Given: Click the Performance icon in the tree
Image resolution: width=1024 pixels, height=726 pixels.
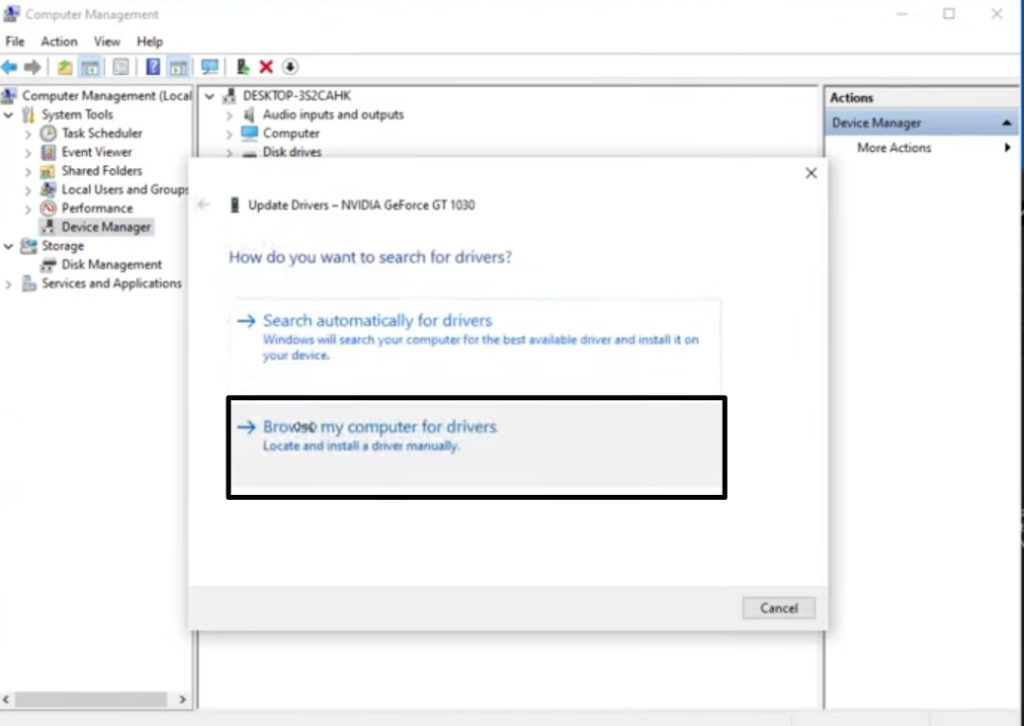Looking at the screenshot, I should (x=48, y=208).
